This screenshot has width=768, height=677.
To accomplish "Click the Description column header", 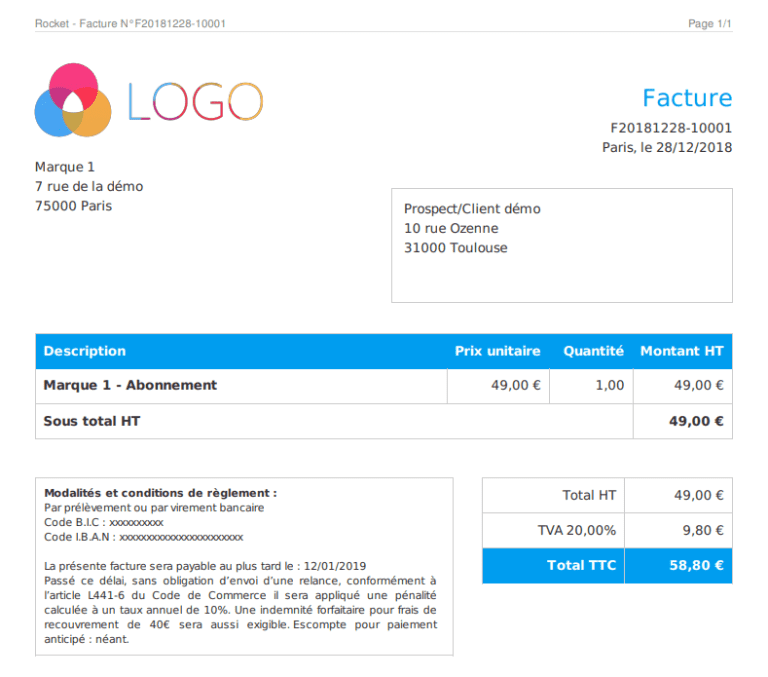I will (85, 351).
